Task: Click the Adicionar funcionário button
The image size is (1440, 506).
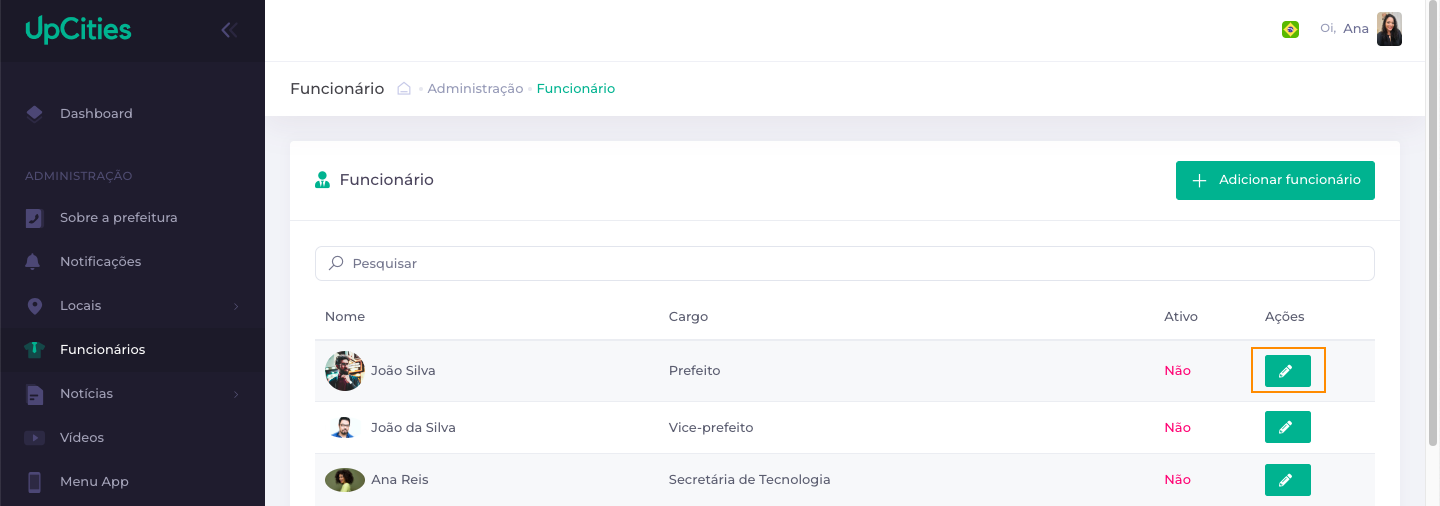Action: click(1275, 180)
